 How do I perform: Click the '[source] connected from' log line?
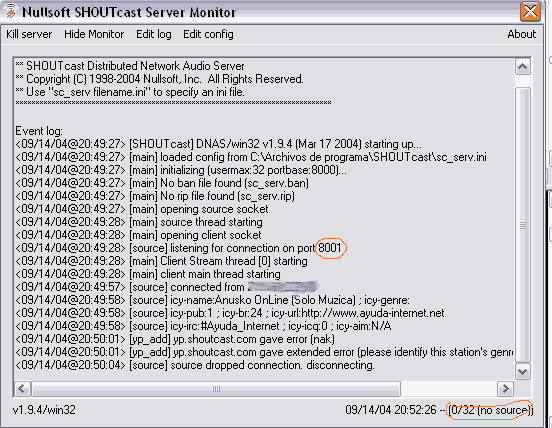tap(167, 287)
